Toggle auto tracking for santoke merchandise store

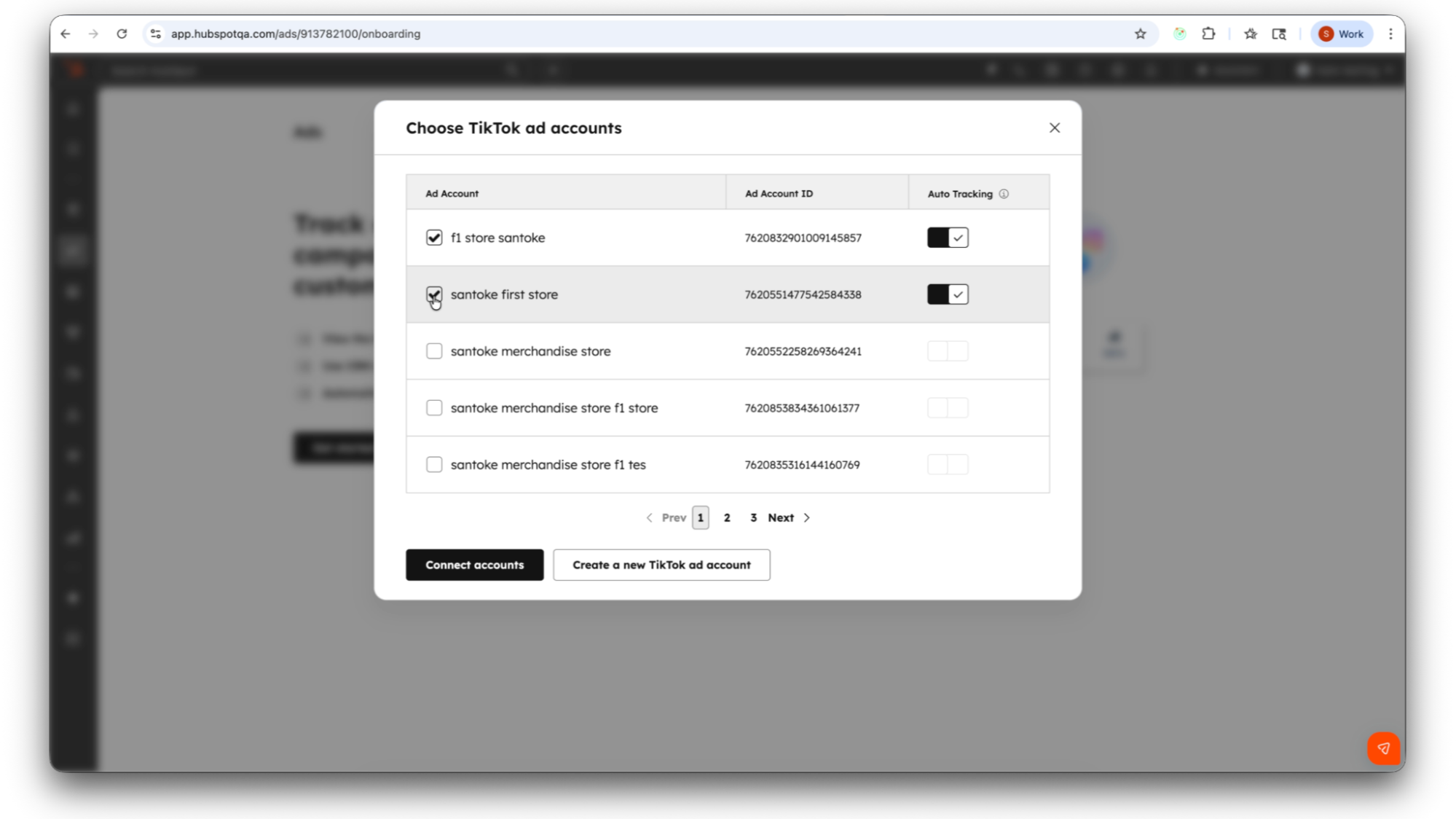coord(948,351)
